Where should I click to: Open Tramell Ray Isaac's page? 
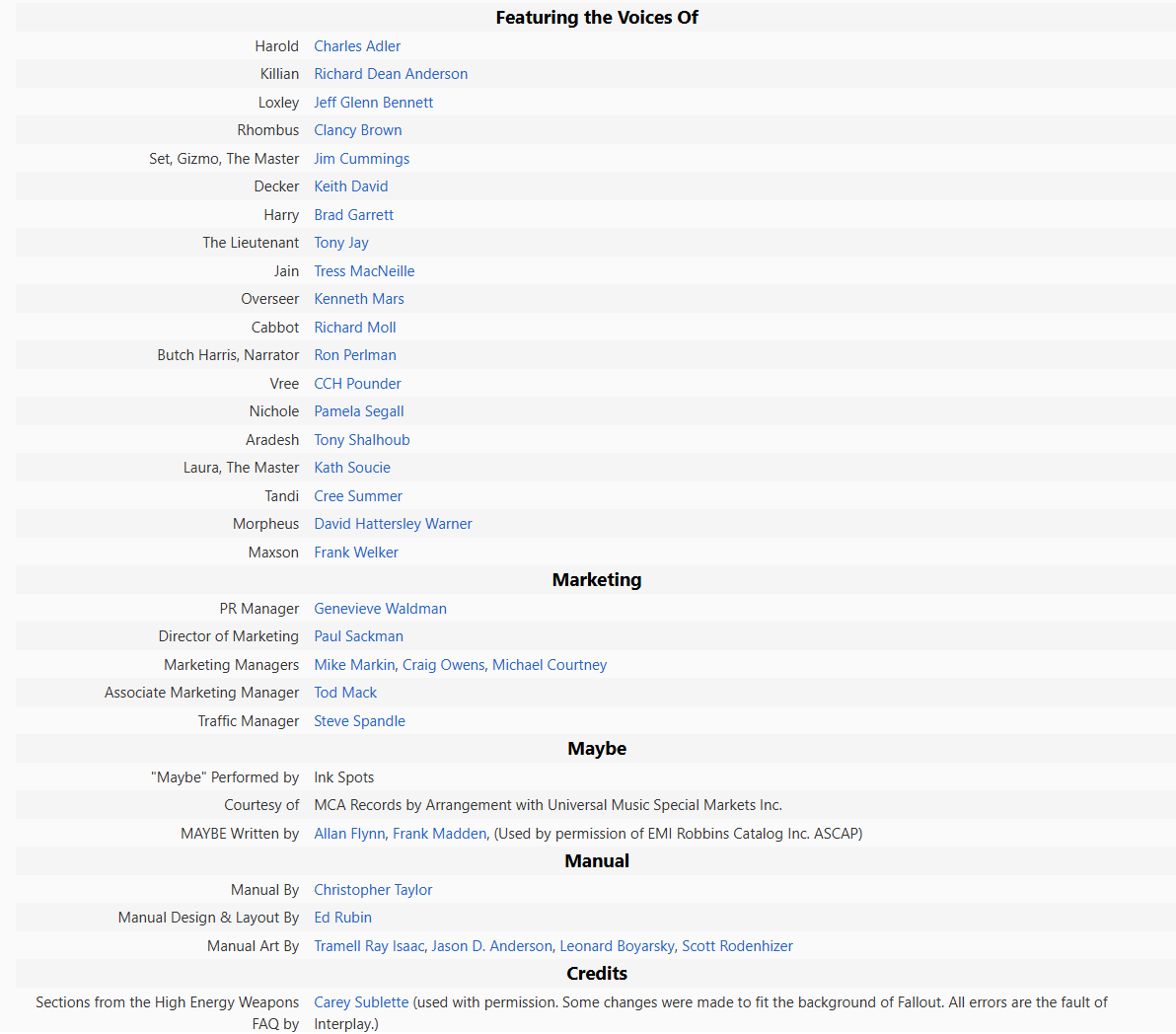(369, 946)
